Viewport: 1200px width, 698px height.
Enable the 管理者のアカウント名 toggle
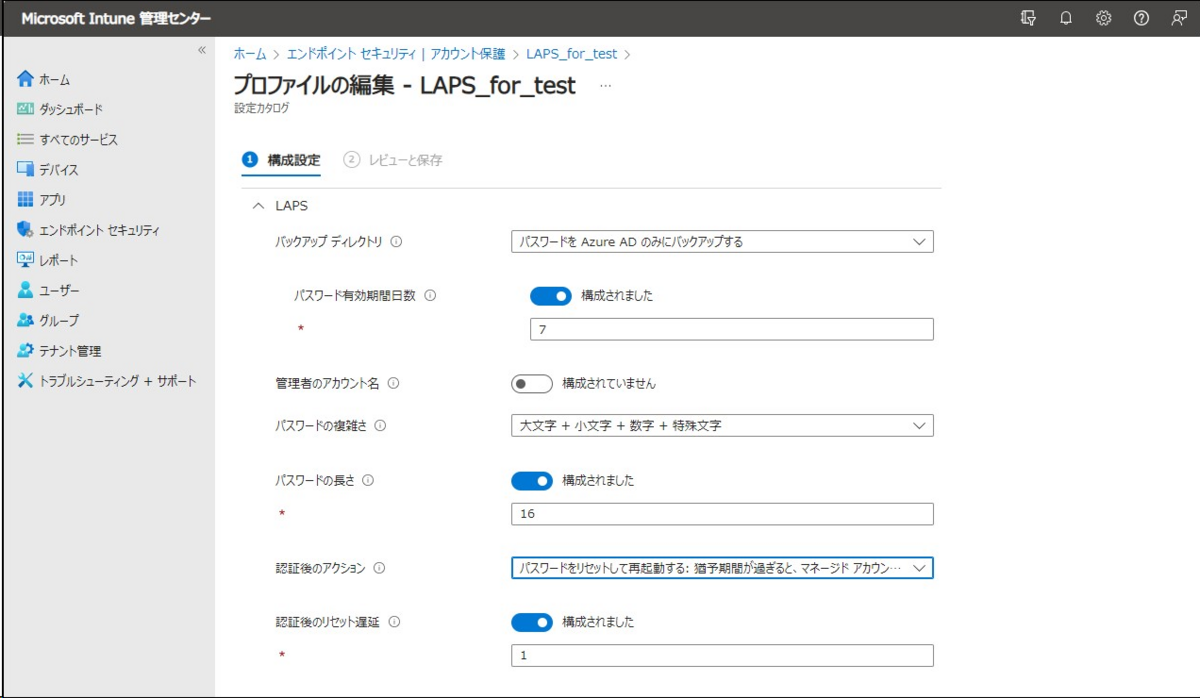531,383
